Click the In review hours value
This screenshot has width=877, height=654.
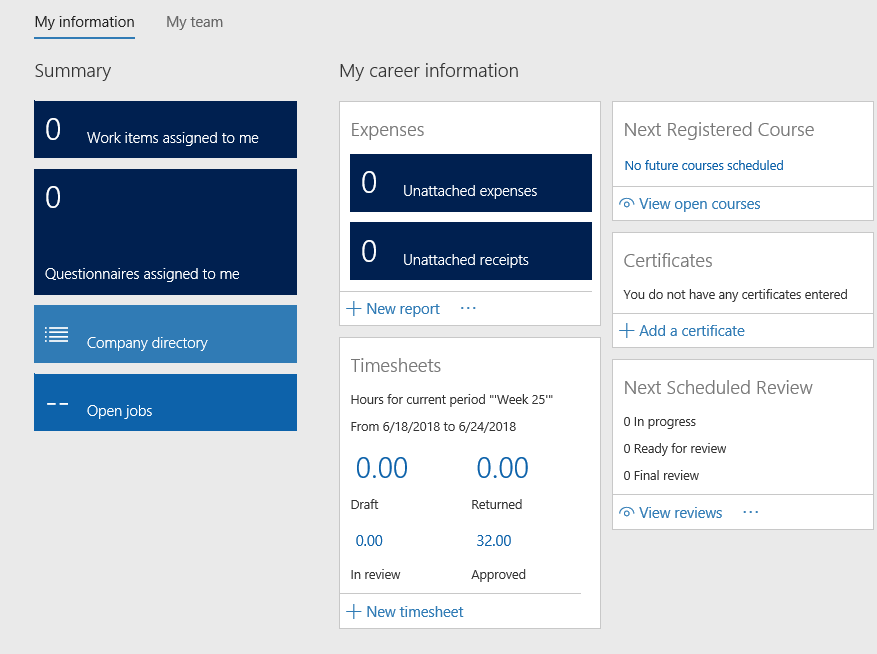click(x=369, y=541)
